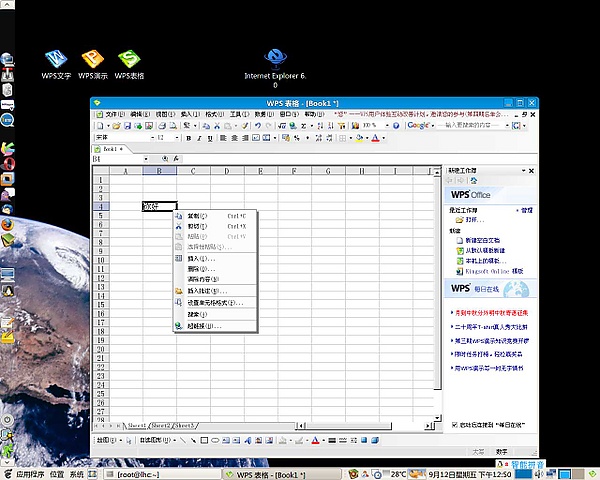Open the borders dropdown arrow
This screenshot has width=600, height=480.
pos(351,138)
